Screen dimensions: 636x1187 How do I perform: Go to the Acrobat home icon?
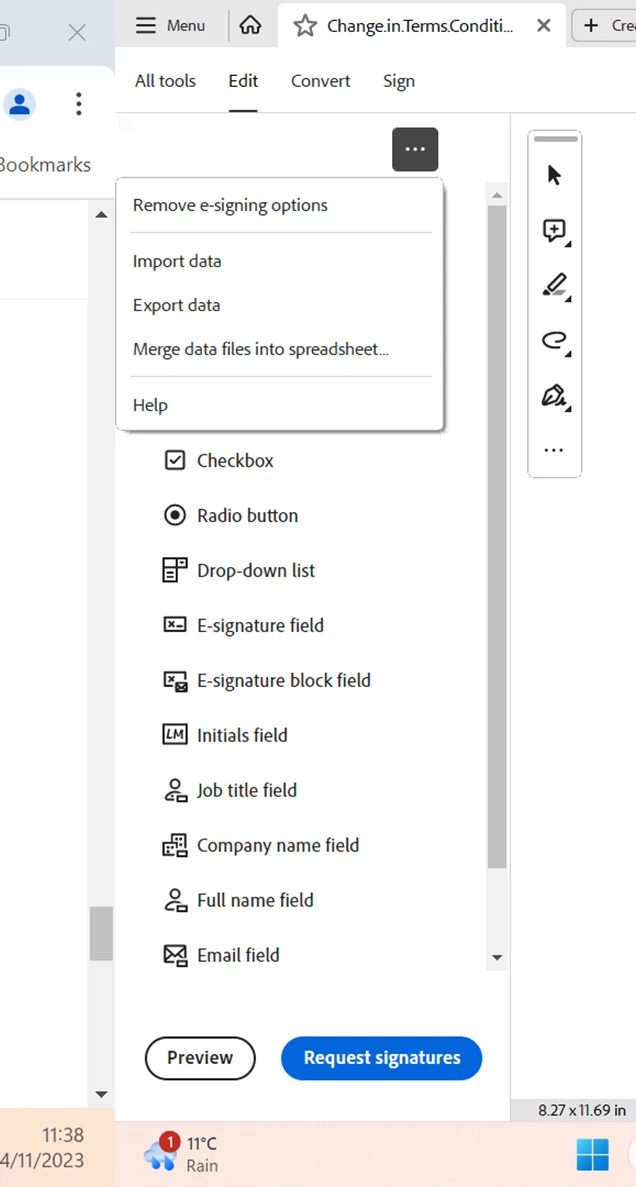[x=250, y=26]
